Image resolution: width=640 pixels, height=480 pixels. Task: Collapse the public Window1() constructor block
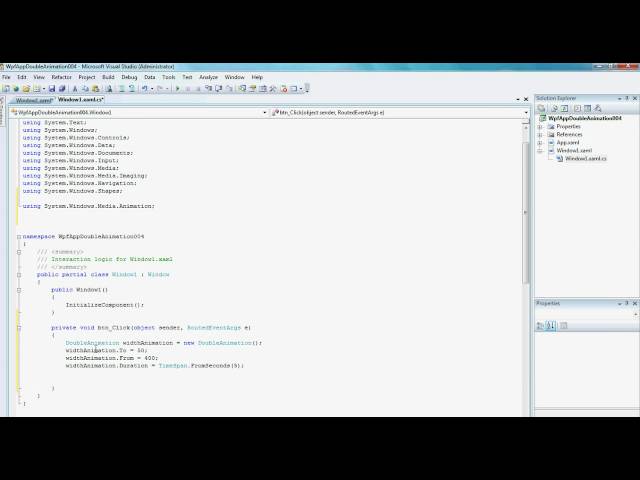coord(19,290)
